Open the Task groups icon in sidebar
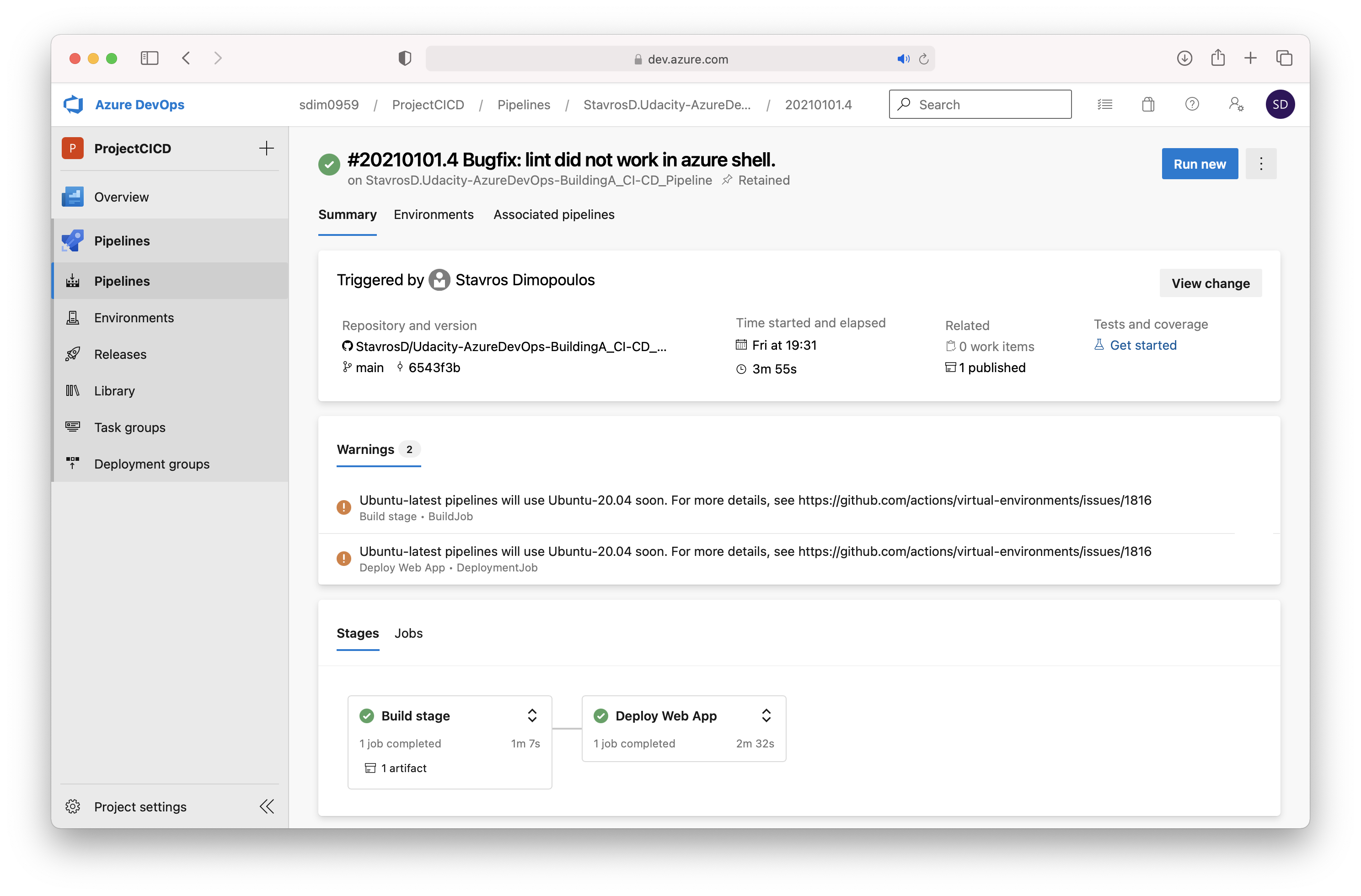The image size is (1361, 896). tap(73, 427)
